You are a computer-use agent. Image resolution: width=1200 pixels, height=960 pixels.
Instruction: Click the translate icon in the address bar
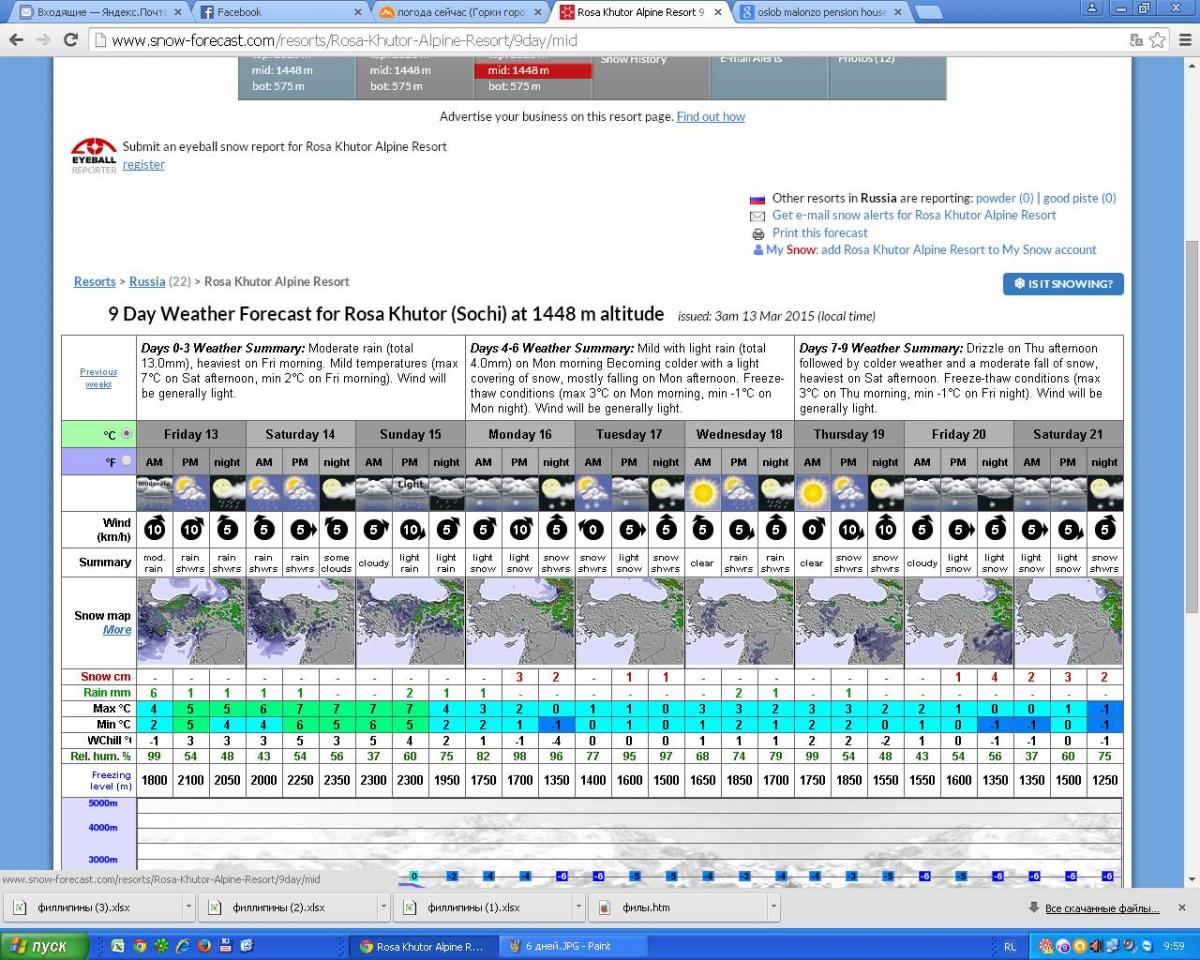[x=1136, y=40]
